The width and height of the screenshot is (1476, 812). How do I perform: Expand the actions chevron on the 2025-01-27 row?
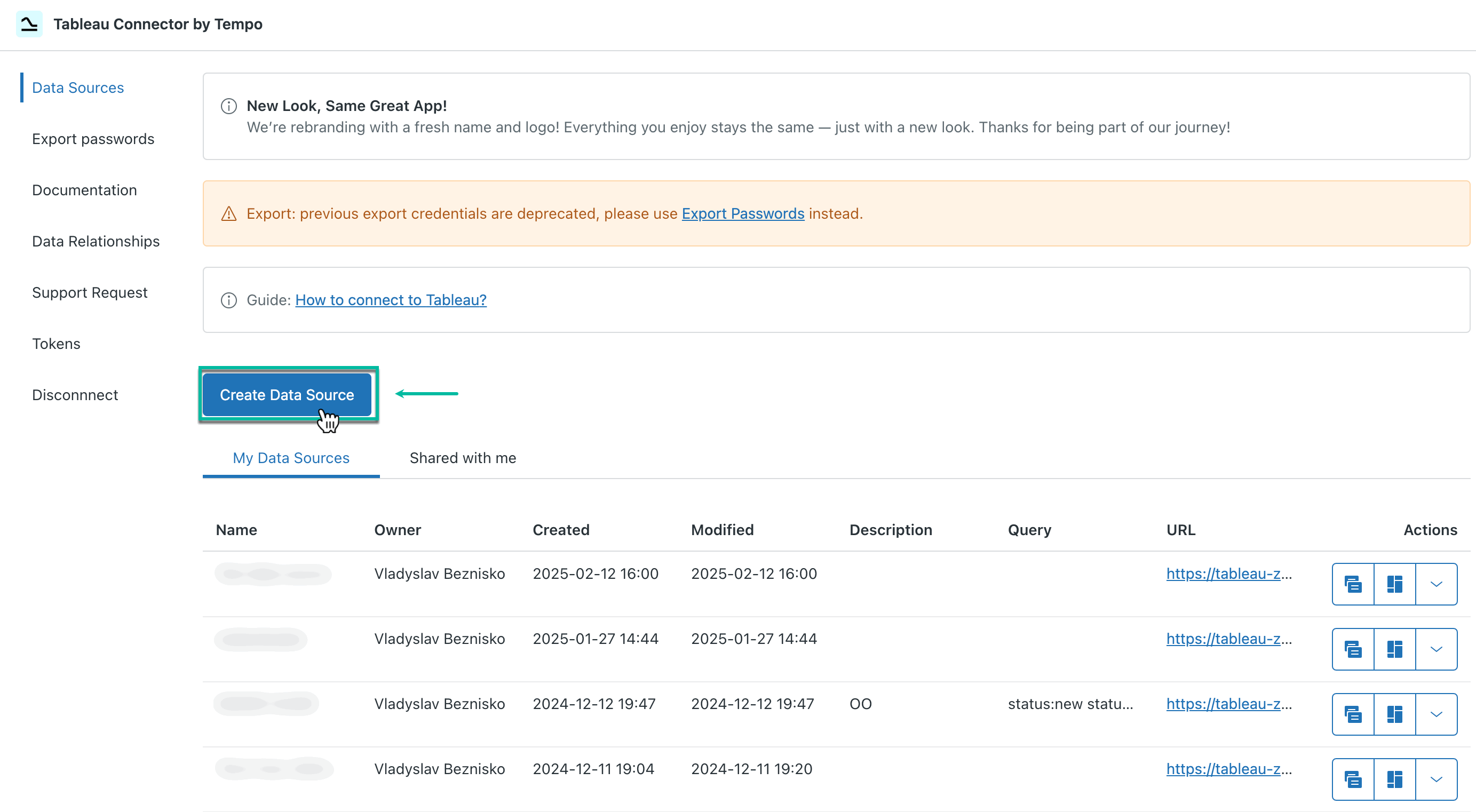tap(1436, 649)
